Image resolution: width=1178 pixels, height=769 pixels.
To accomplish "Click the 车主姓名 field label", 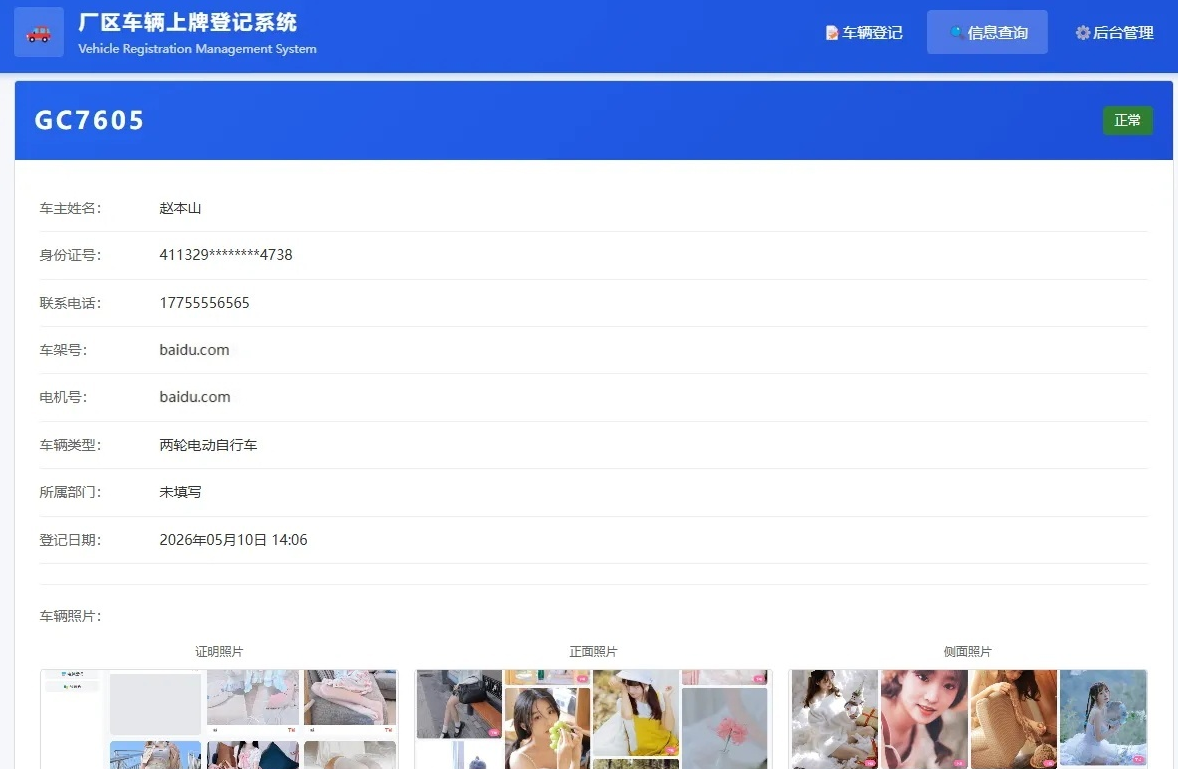I will 70,208.
